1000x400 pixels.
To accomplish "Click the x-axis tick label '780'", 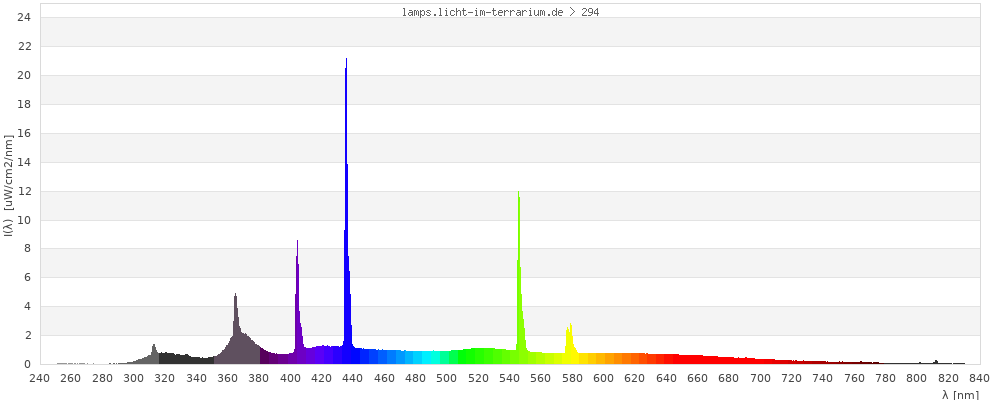I will click(x=886, y=378).
